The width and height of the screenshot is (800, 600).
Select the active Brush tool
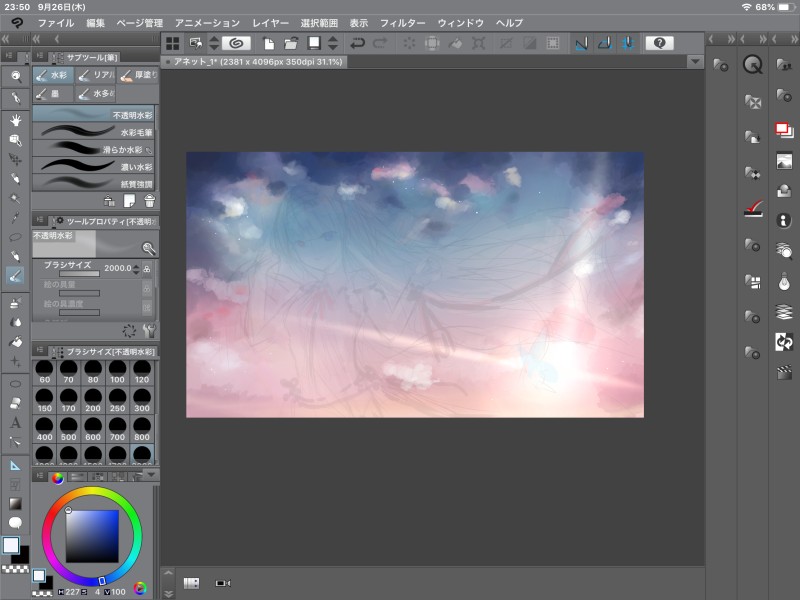click(16, 276)
